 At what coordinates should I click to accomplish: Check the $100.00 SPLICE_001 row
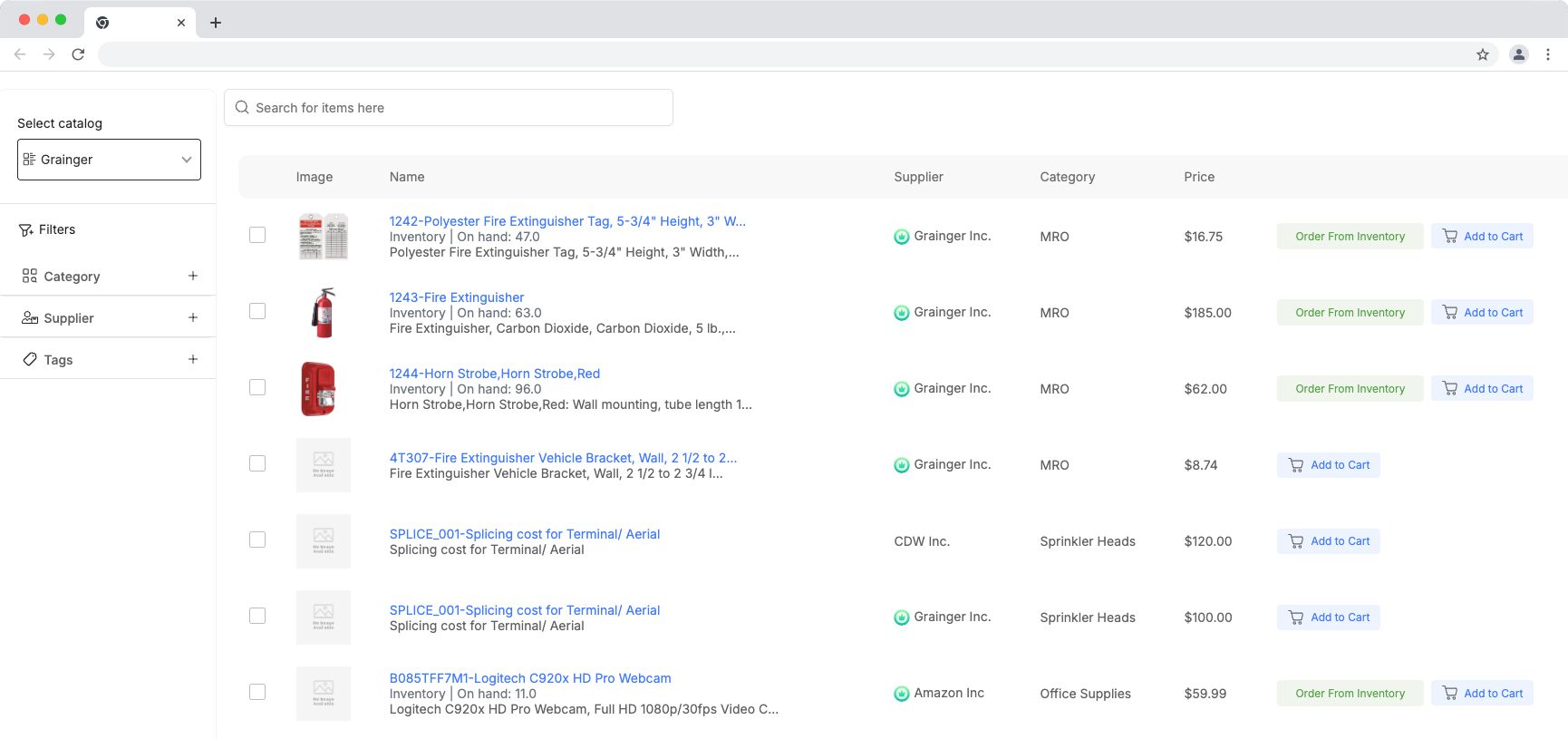click(x=257, y=616)
